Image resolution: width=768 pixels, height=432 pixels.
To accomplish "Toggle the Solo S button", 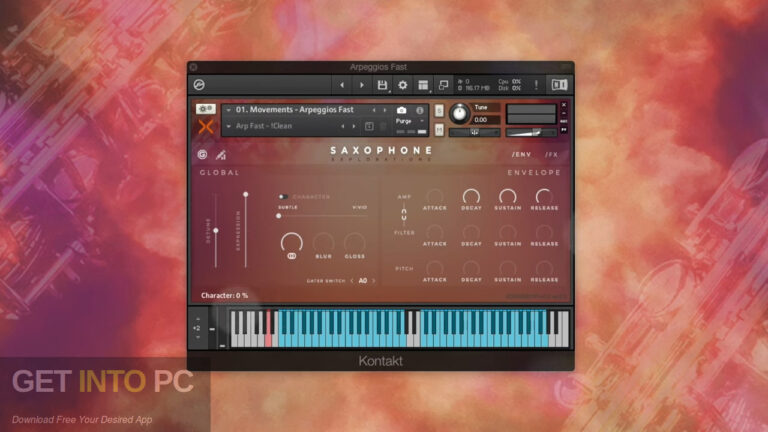I will click(439, 111).
